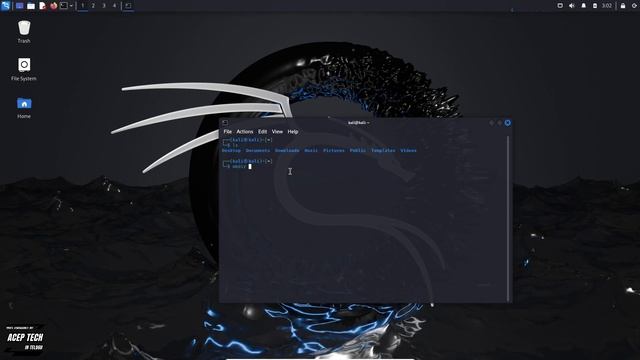
Task: Click 'Downloads' in the ls output
Action: point(287,151)
